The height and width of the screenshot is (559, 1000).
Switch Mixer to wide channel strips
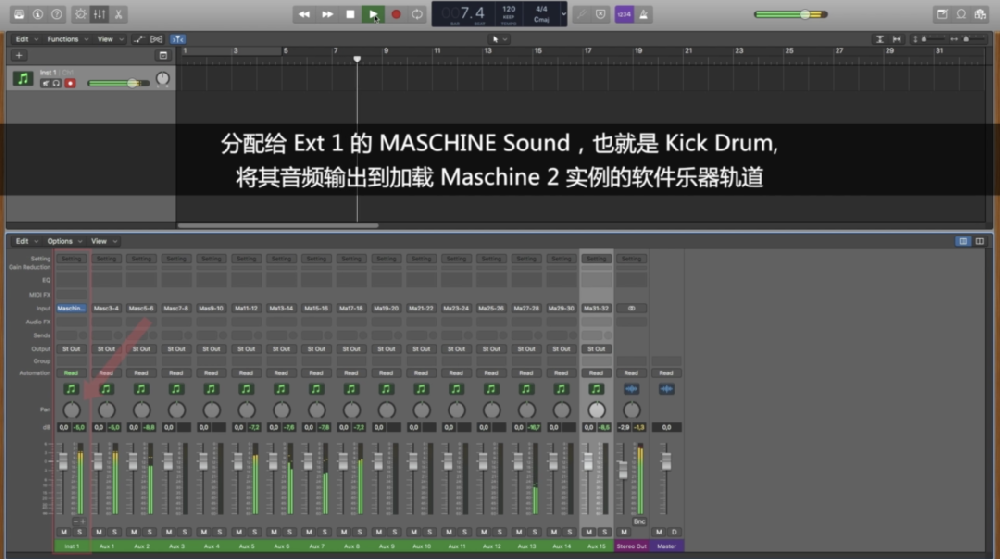pos(980,242)
